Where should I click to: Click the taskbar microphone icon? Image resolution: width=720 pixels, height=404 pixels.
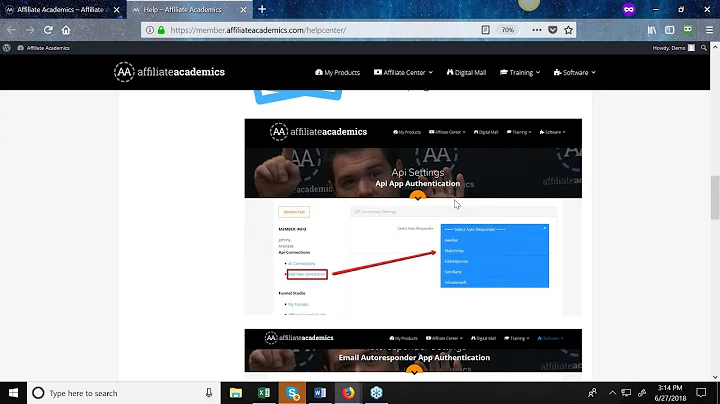pyautogui.click(x=209, y=393)
